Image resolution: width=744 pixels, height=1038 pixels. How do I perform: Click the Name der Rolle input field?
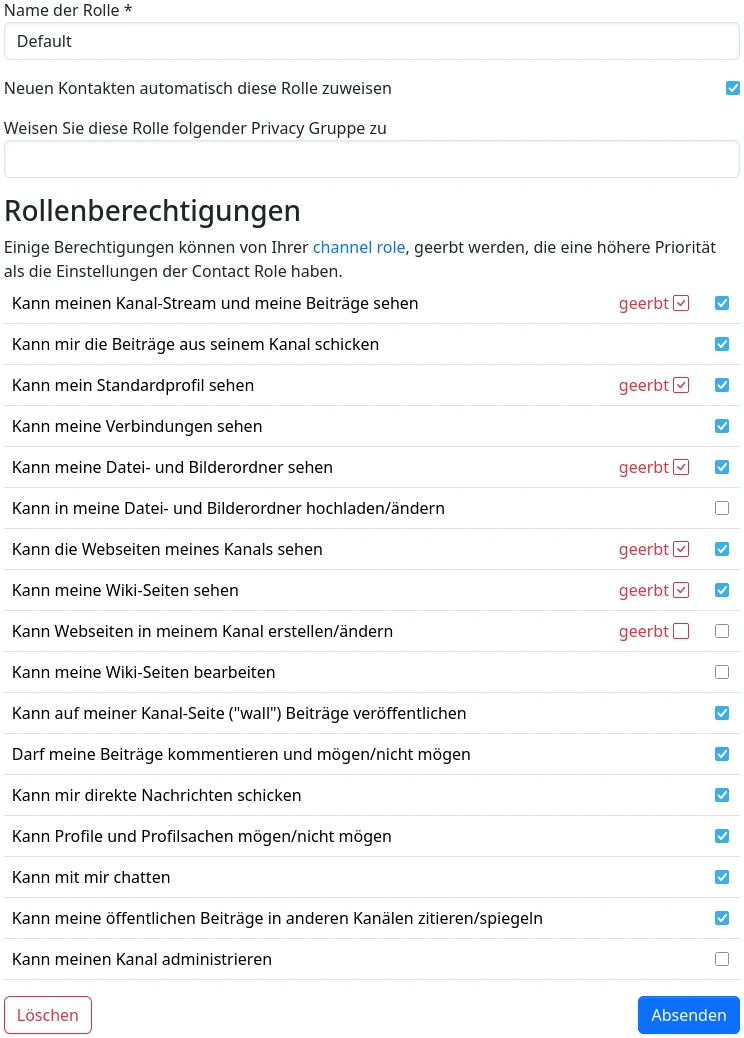[x=371, y=42]
